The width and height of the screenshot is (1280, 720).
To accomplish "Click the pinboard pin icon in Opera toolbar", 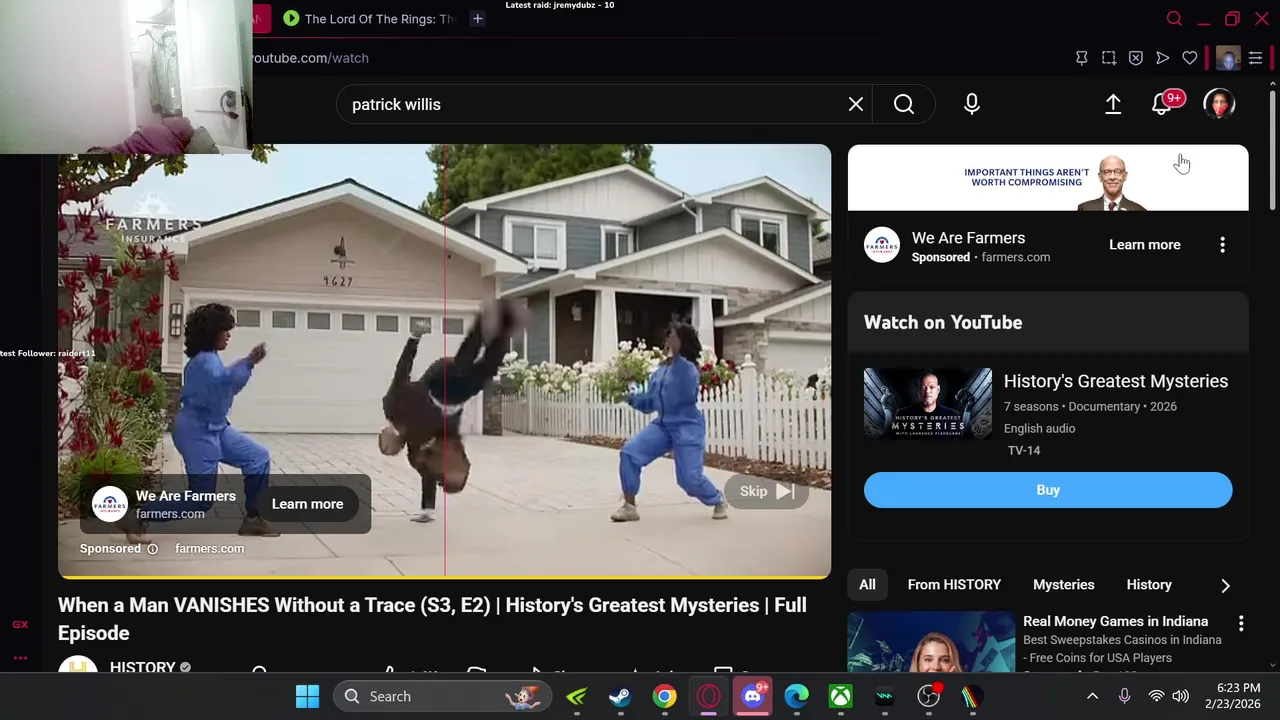I will 1082,58.
